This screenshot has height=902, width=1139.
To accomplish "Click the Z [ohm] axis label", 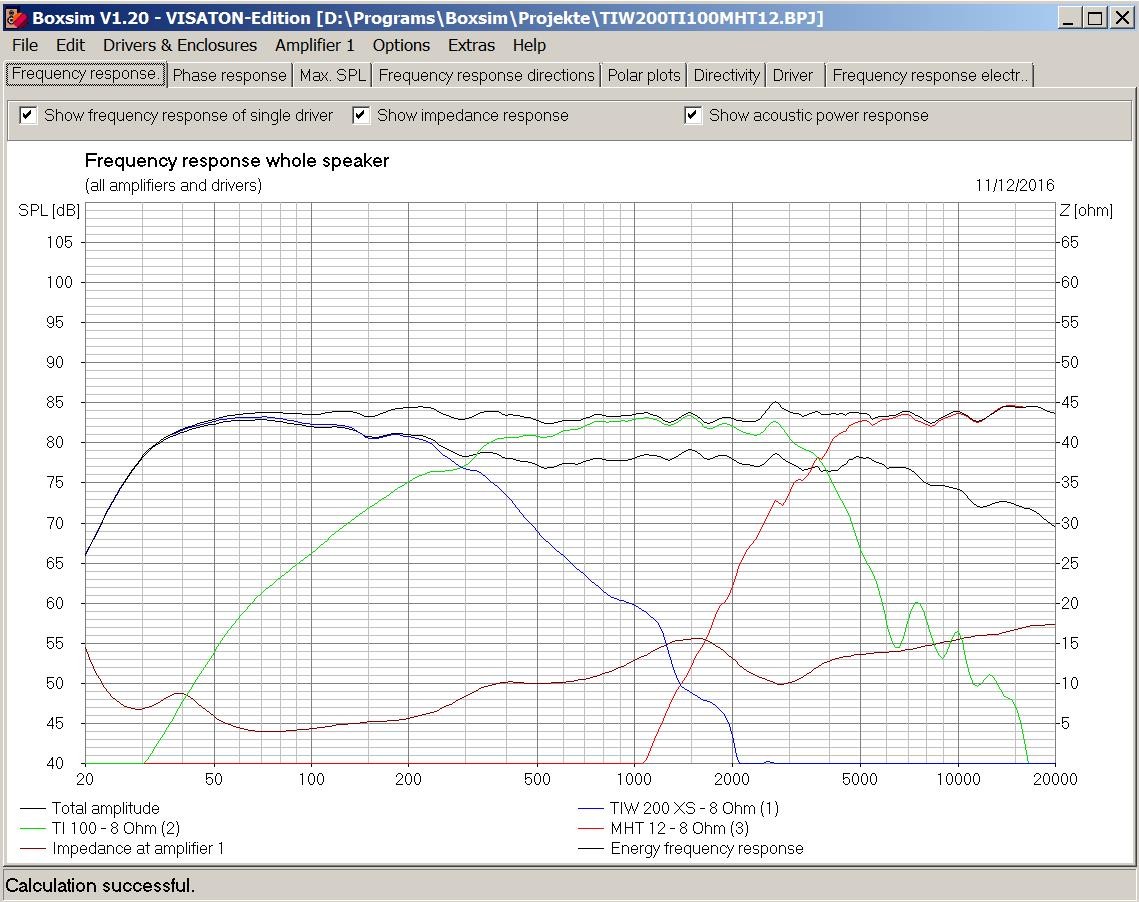I will 1086,211.
